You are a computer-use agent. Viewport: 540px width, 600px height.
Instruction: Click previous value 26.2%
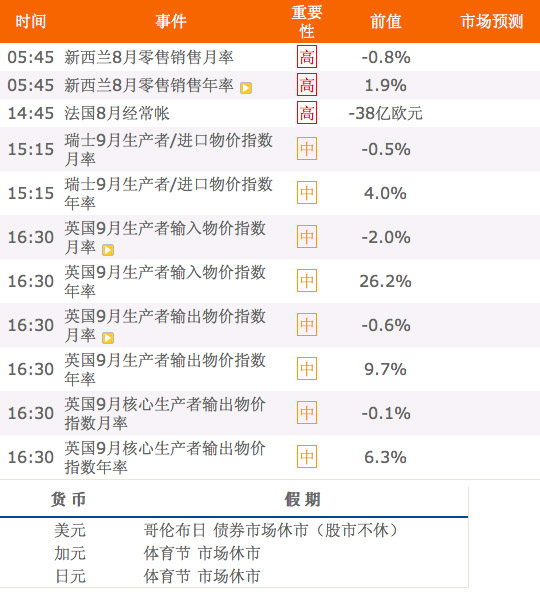[x=385, y=281]
